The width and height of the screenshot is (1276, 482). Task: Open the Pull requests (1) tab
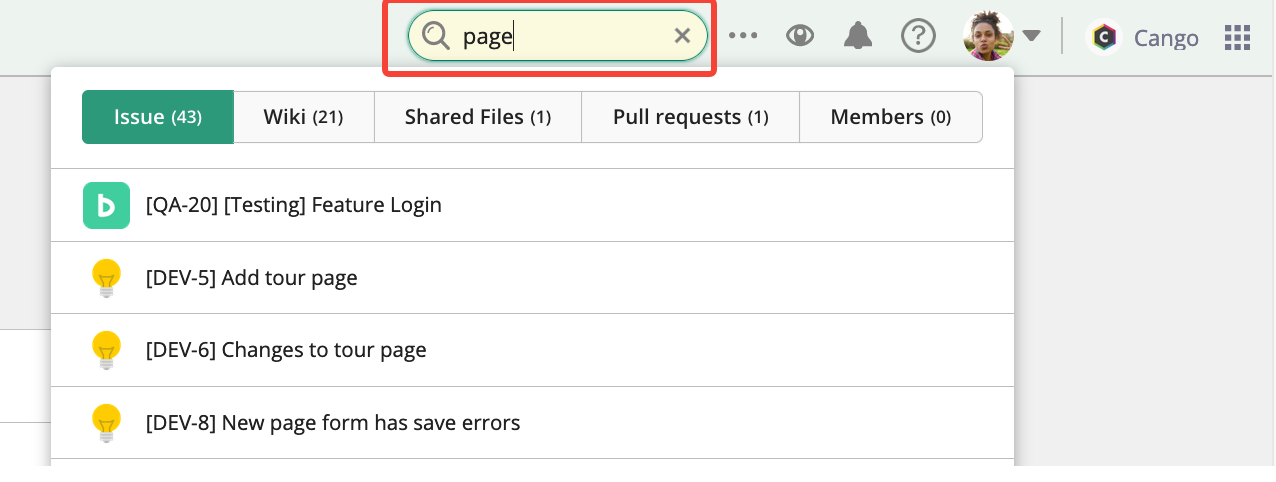click(x=691, y=117)
